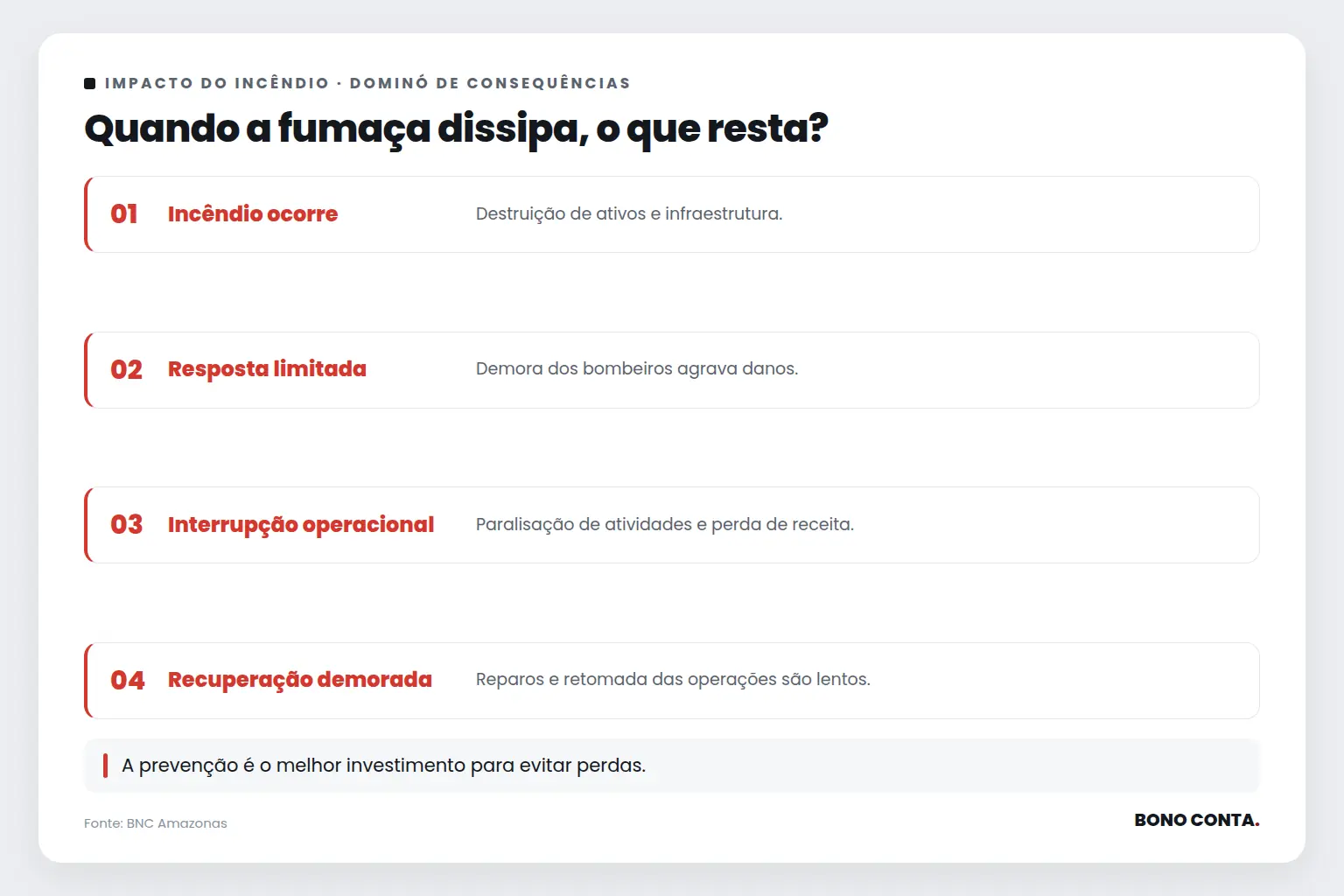1344x896 pixels.
Task: Click description Demora dos bombeiros agrava danos
Action: click(637, 368)
